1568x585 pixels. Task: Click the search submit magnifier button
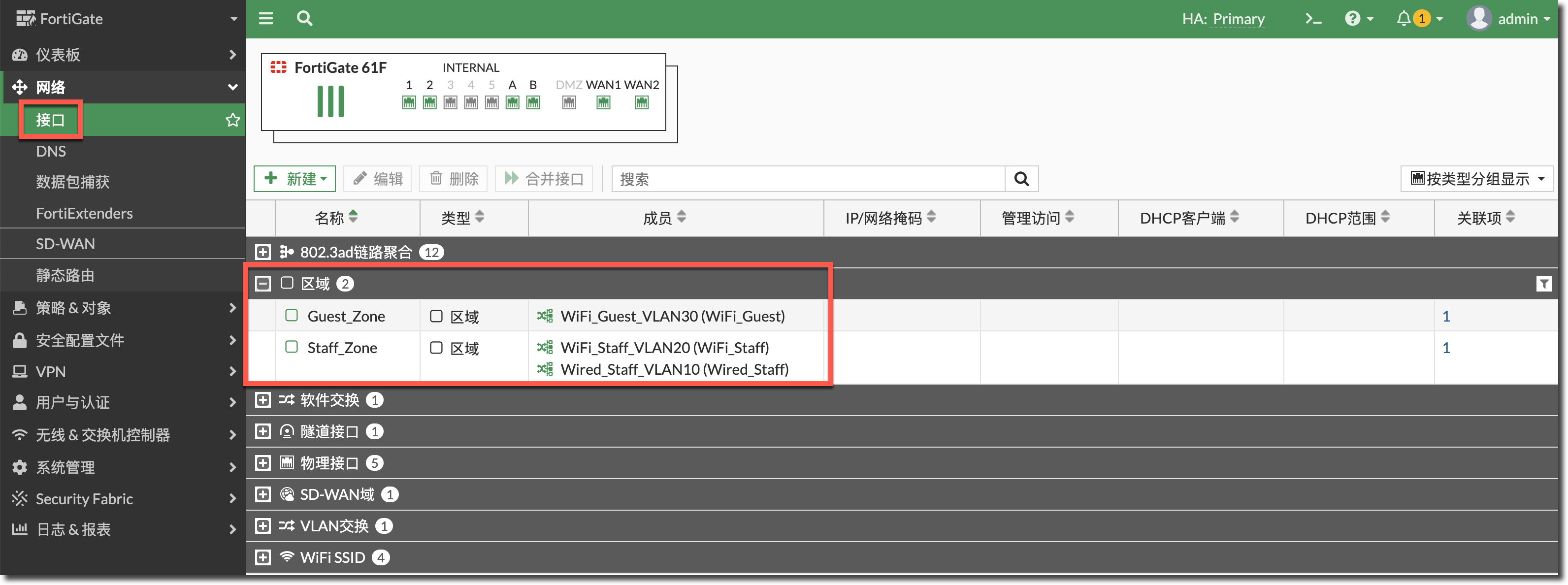pos(1021,179)
